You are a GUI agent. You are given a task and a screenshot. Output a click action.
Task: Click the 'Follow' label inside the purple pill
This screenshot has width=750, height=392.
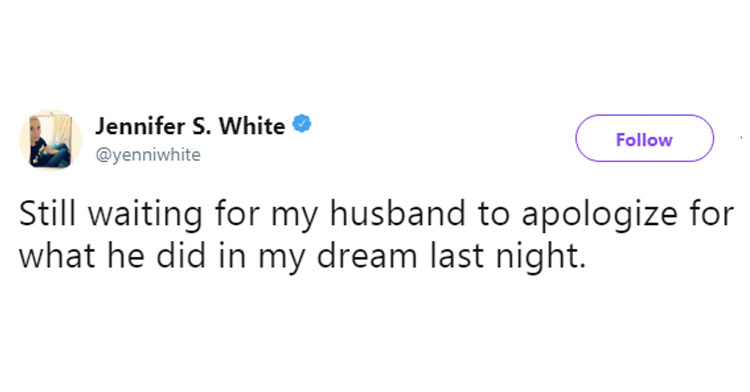(644, 140)
